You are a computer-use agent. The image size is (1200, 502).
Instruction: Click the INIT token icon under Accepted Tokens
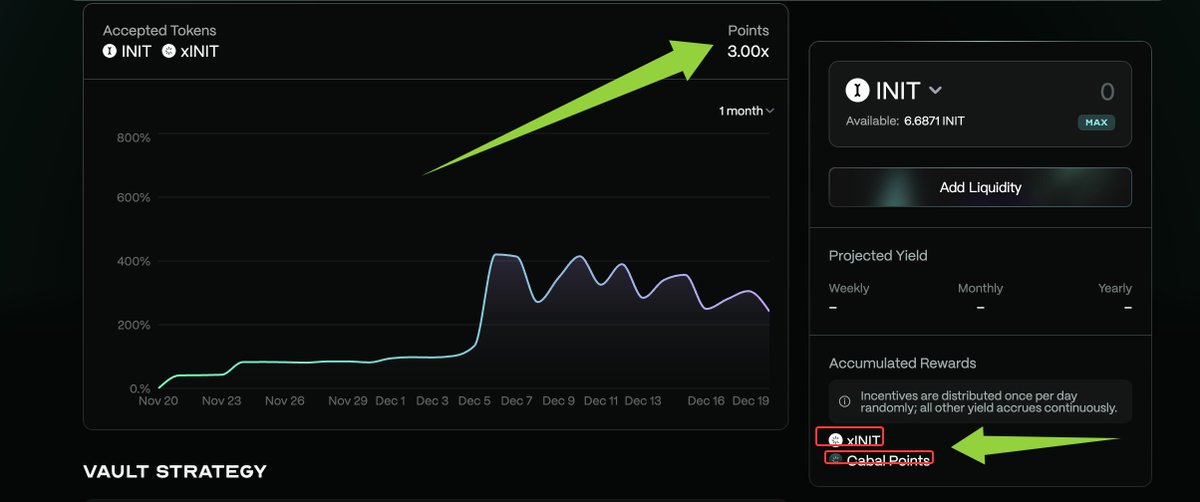pos(110,51)
